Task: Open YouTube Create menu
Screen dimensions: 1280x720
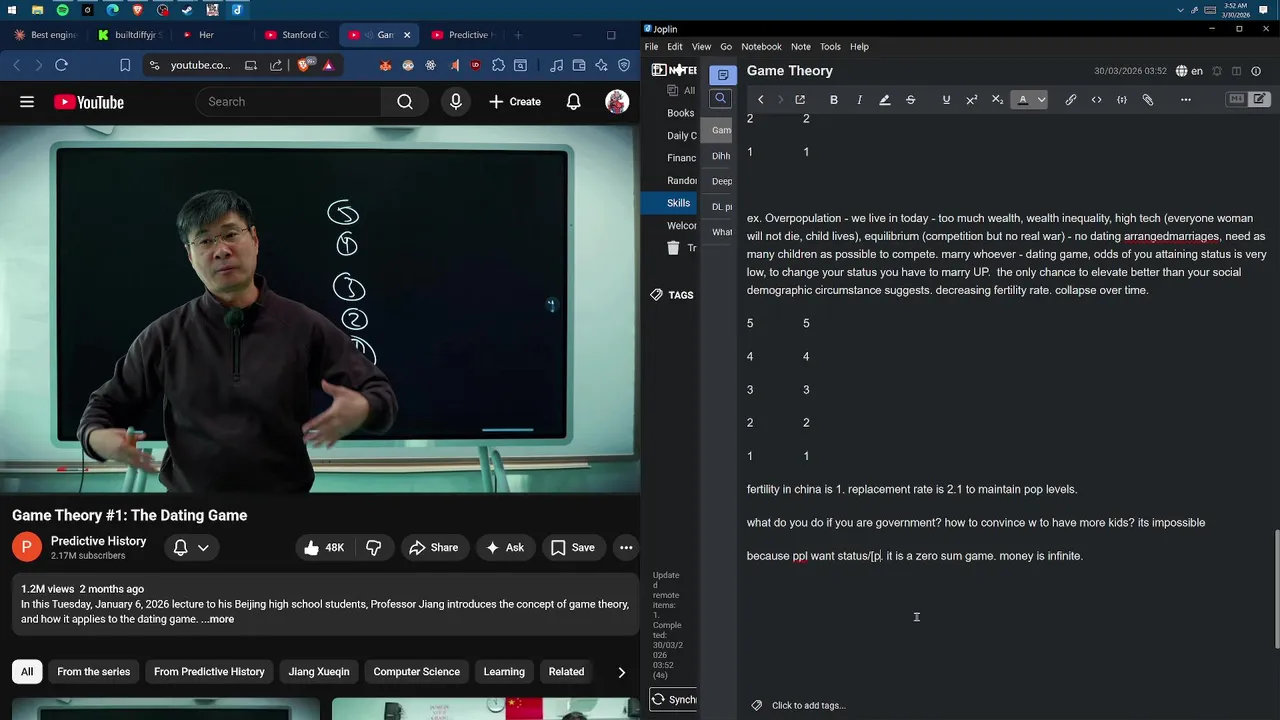Action: coord(515,102)
